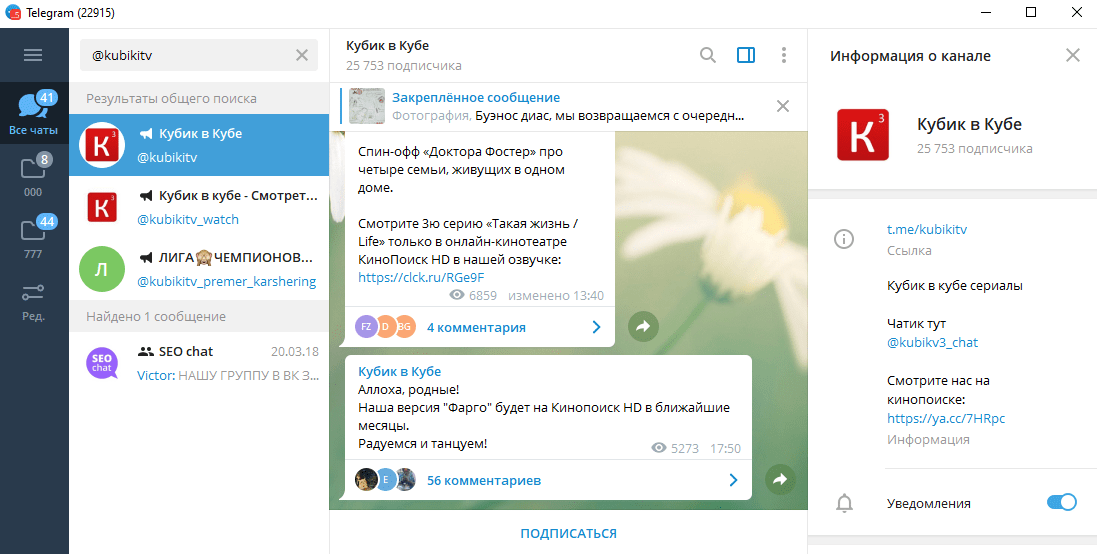Clear the @kubikitv search field
Screen dimensions: 1097x554
pyautogui.click(x=302, y=55)
